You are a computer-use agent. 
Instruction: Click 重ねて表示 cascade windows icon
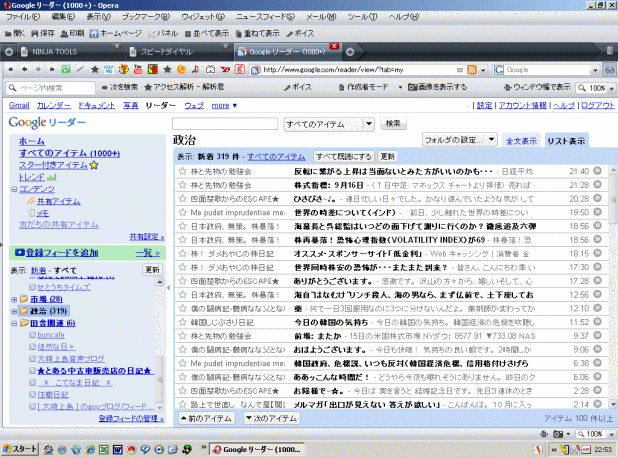tap(238, 34)
